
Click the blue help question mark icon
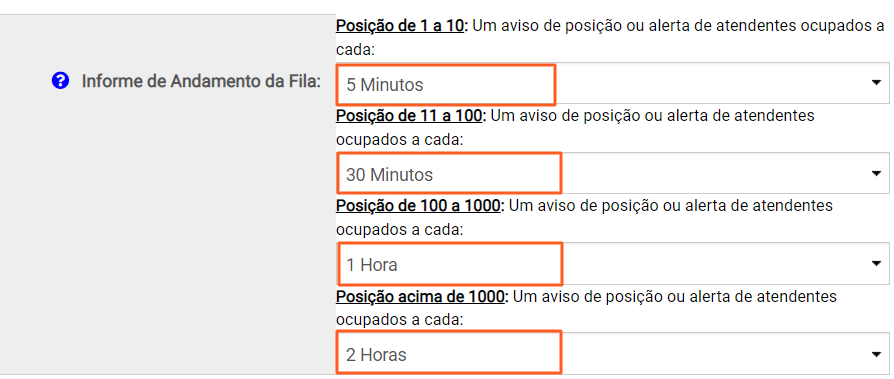pos(60,81)
